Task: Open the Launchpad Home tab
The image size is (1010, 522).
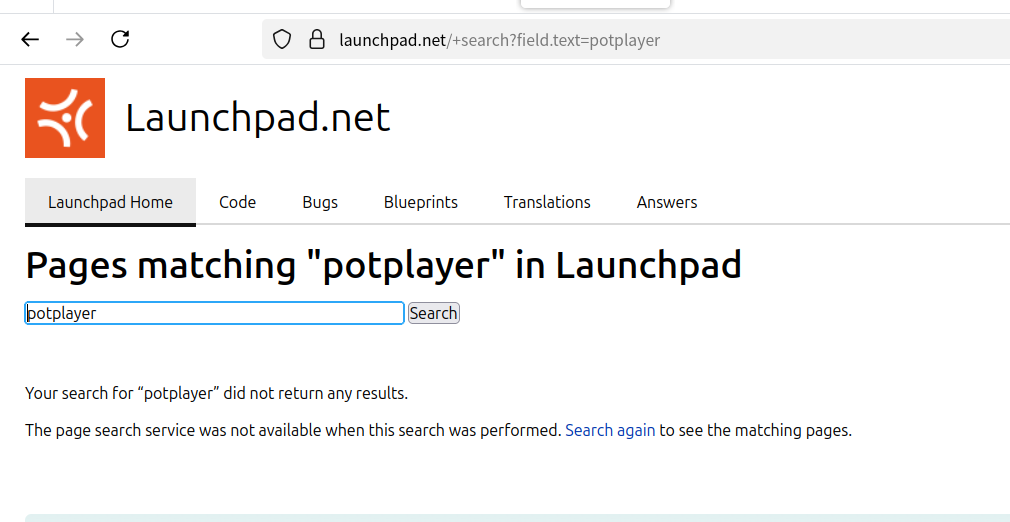Action: [x=110, y=202]
